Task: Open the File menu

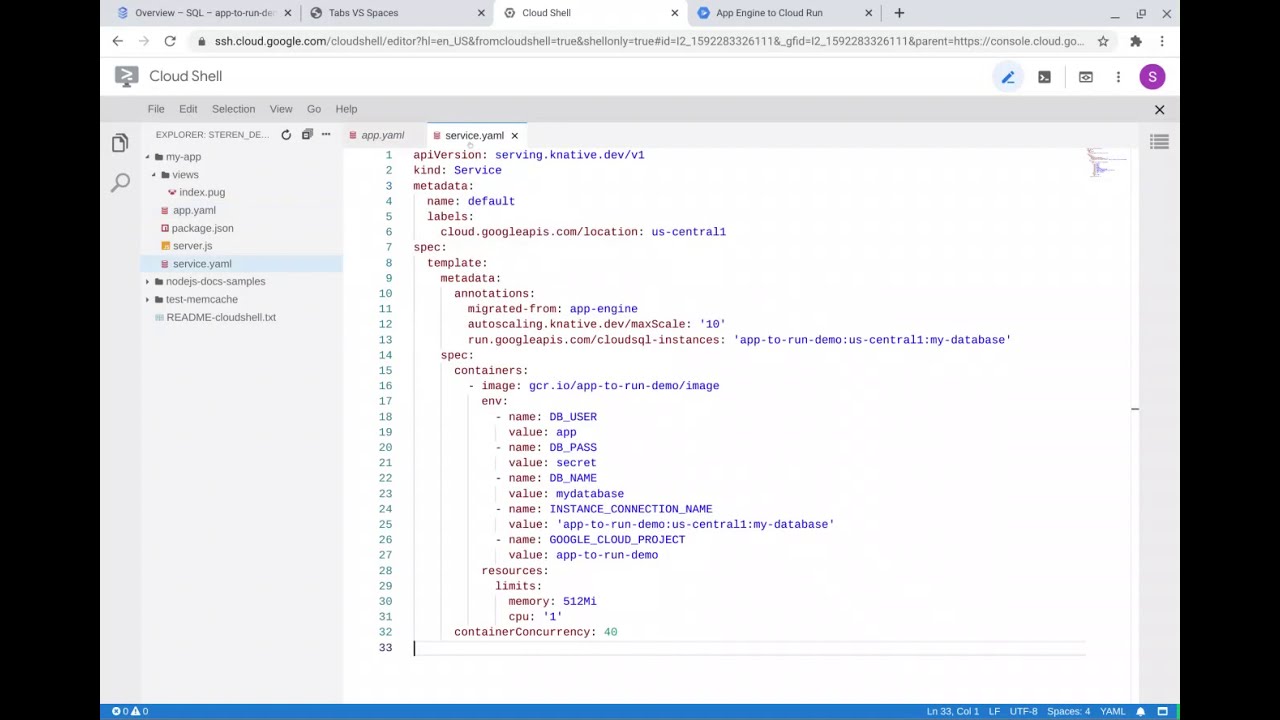Action: pyautogui.click(x=156, y=109)
